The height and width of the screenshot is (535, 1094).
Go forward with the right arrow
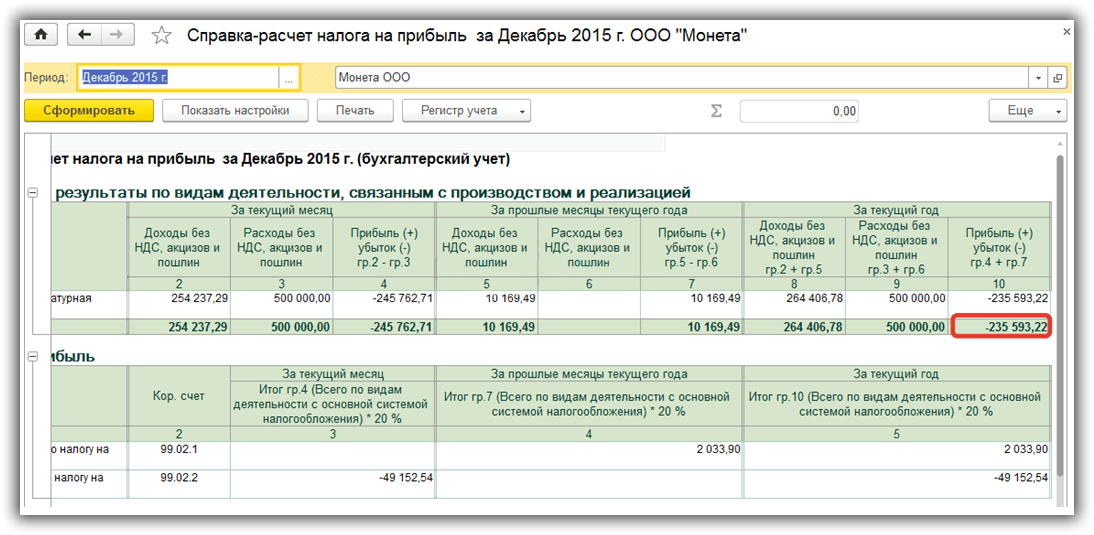coord(116,35)
